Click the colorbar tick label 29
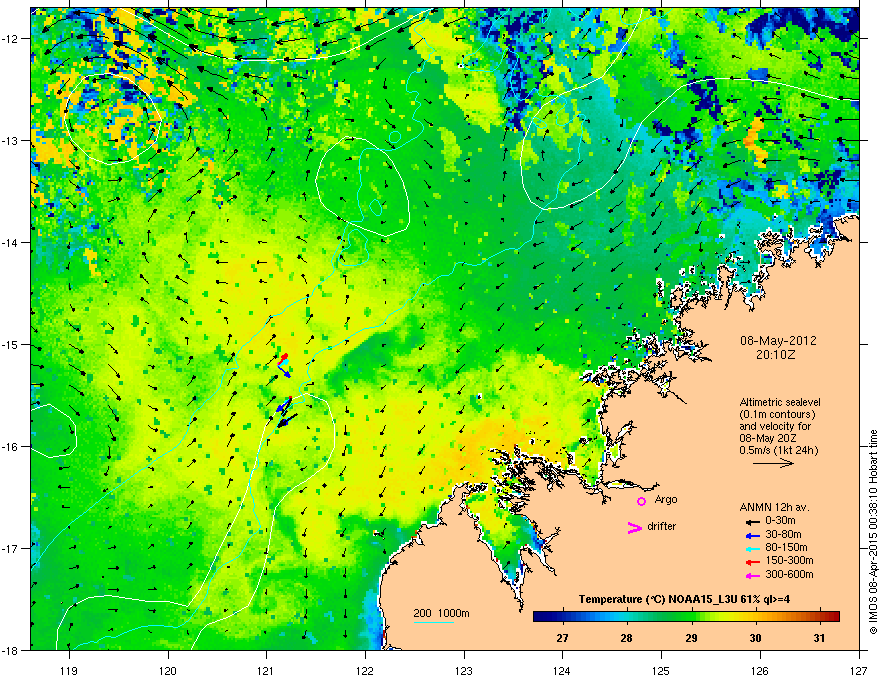 pos(691,638)
